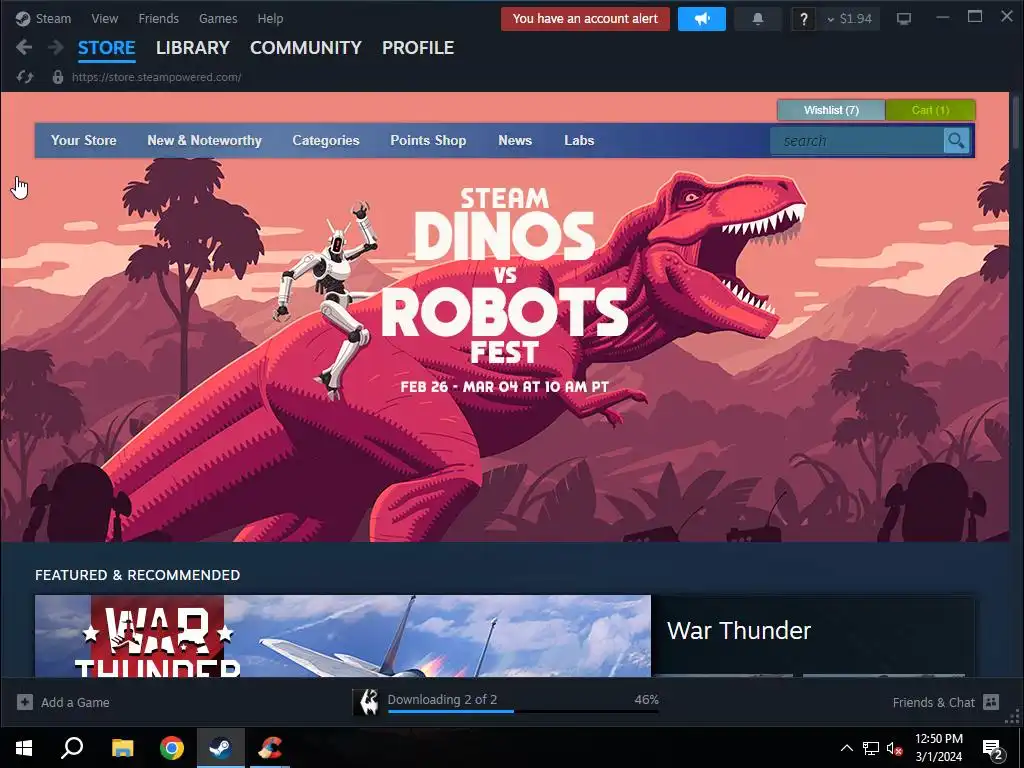1024x768 pixels.
Task: Click the taskbar clock showing 12:50 PM
Action: [x=938, y=748]
